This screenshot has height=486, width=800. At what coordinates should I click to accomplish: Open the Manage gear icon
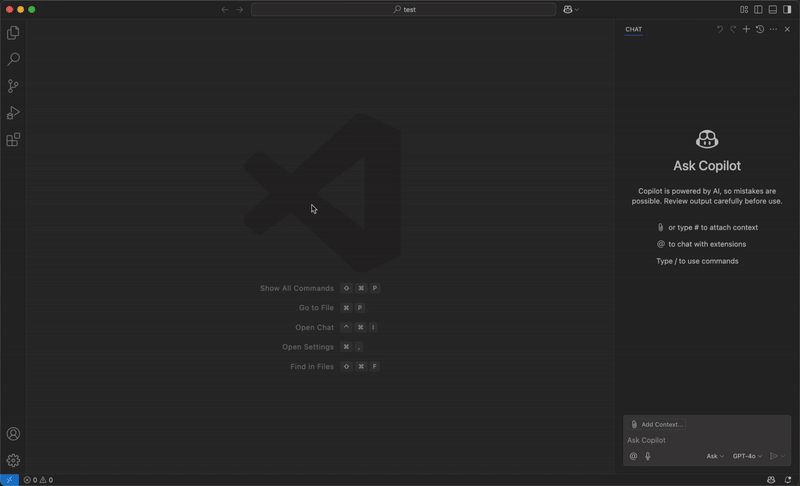[13, 460]
